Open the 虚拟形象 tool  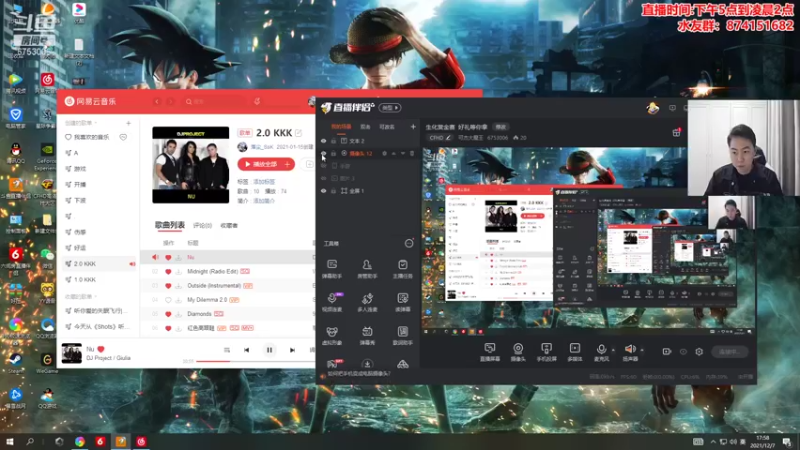point(332,335)
